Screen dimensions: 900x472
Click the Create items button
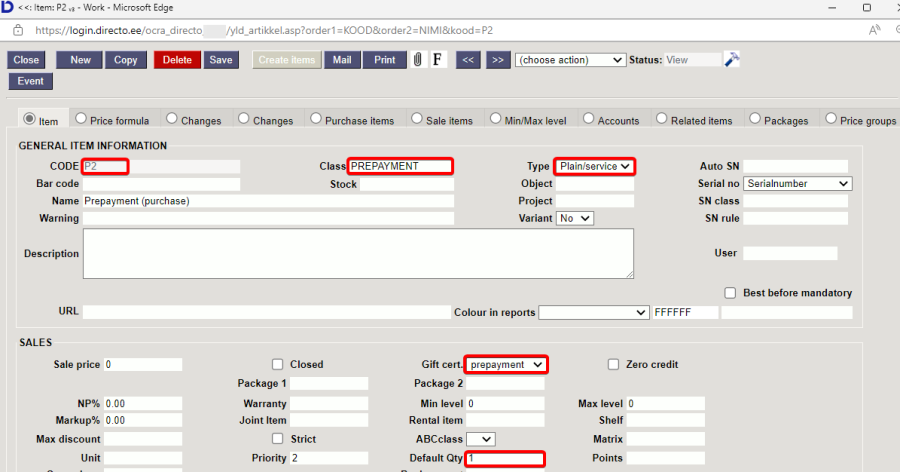pos(286,60)
